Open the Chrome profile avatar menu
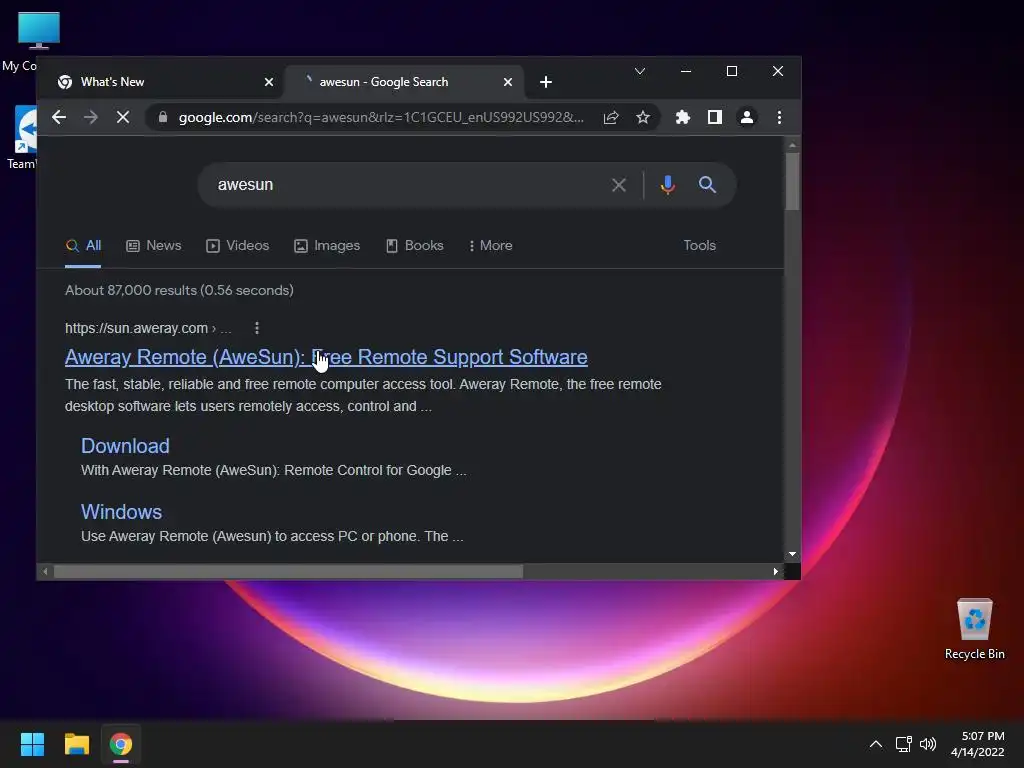 click(x=746, y=118)
